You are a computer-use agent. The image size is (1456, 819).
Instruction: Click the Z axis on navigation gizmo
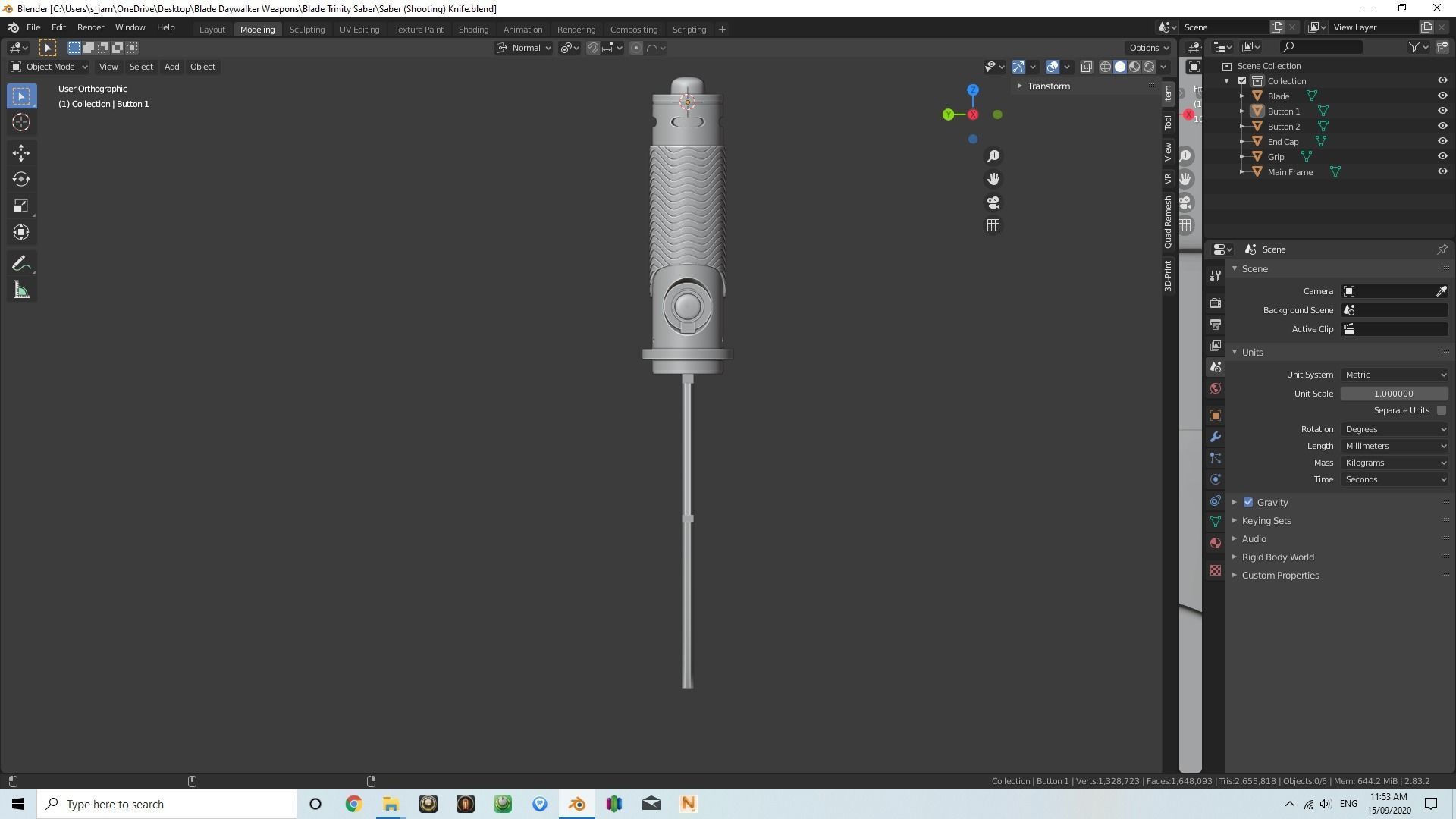(x=973, y=90)
